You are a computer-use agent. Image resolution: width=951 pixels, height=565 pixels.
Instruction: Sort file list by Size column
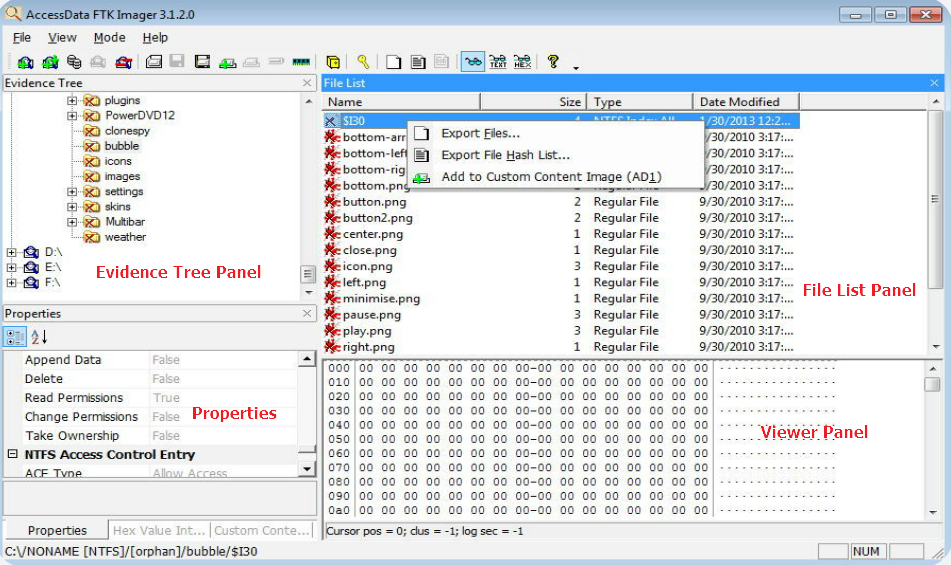click(533, 102)
